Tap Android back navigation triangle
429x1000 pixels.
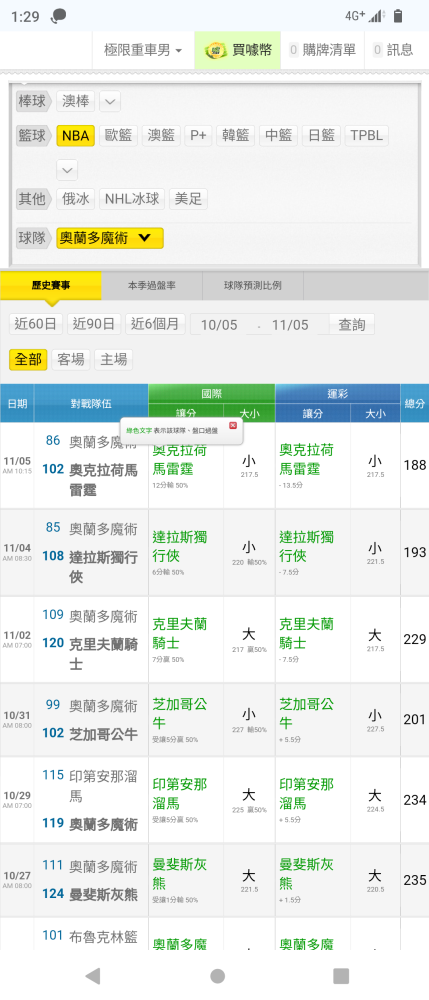click(x=93, y=975)
